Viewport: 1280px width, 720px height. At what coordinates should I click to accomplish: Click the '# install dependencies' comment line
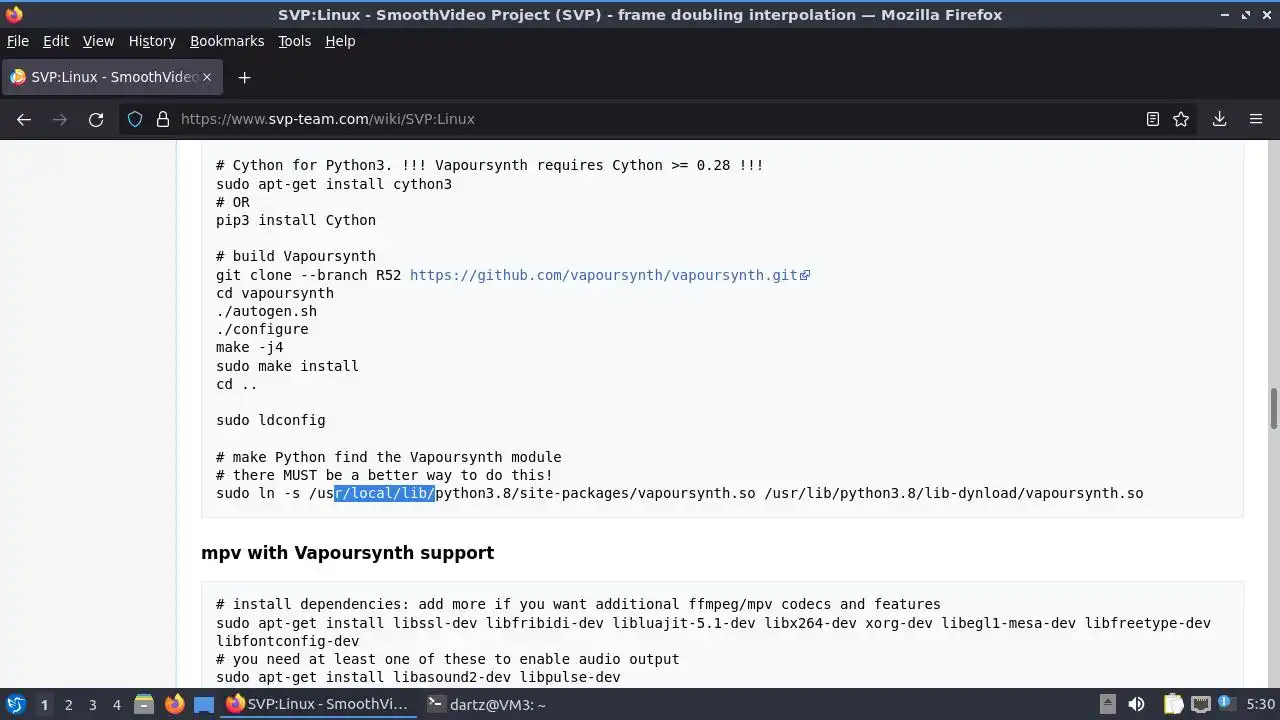tap(578, 604)
